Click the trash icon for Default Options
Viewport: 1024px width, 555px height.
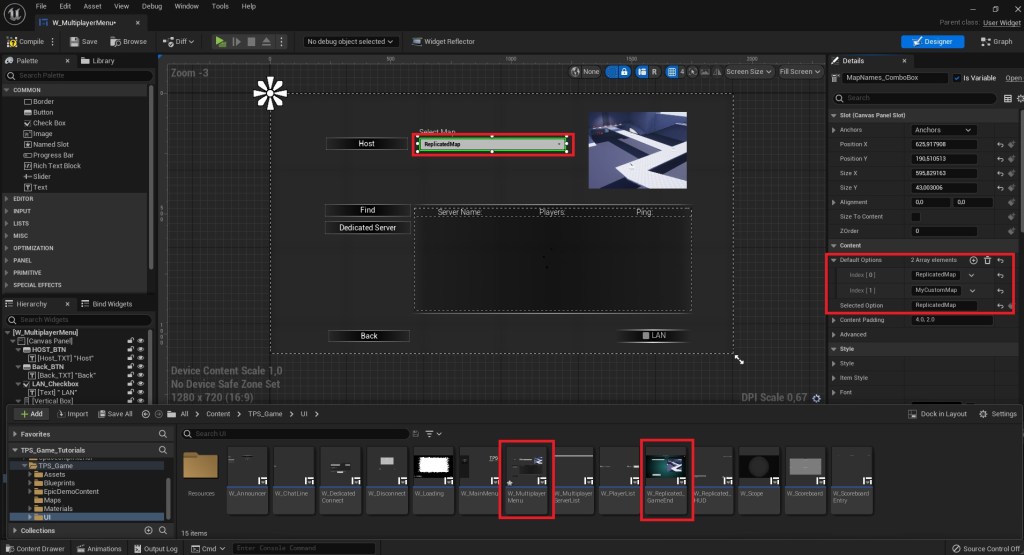pyautogui.click(x=987, y=260)
